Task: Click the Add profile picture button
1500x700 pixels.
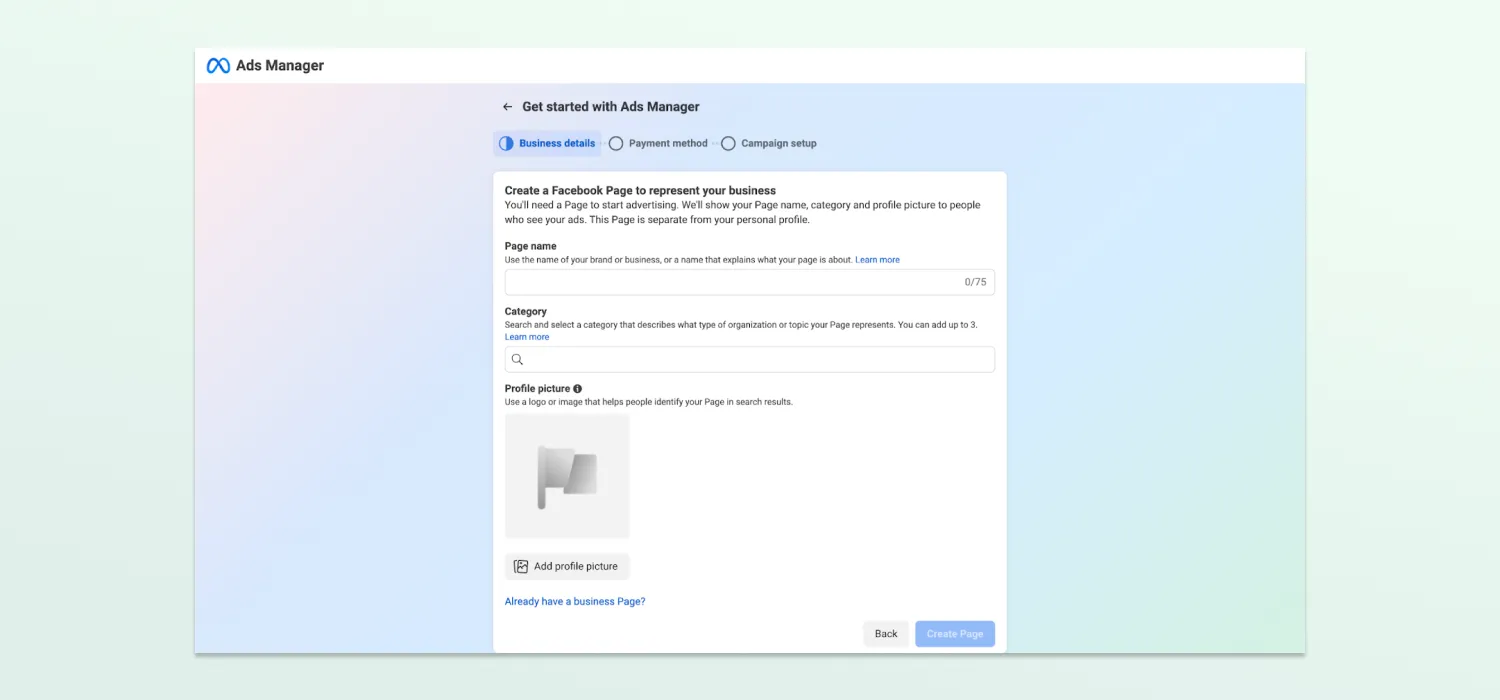Action: pos(567,566)
